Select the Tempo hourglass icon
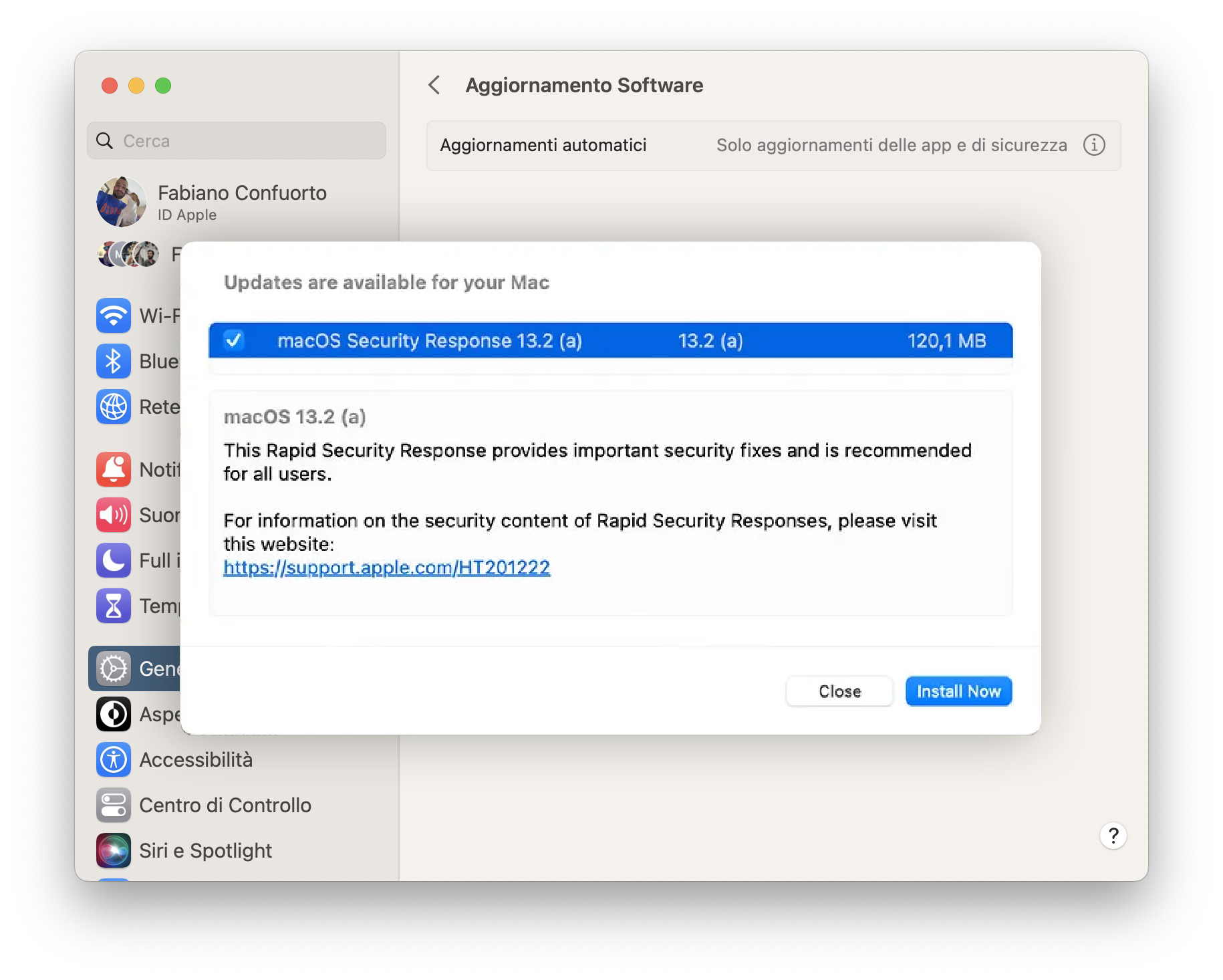This screenshot has width=1223, height=980. pos(113,606)
